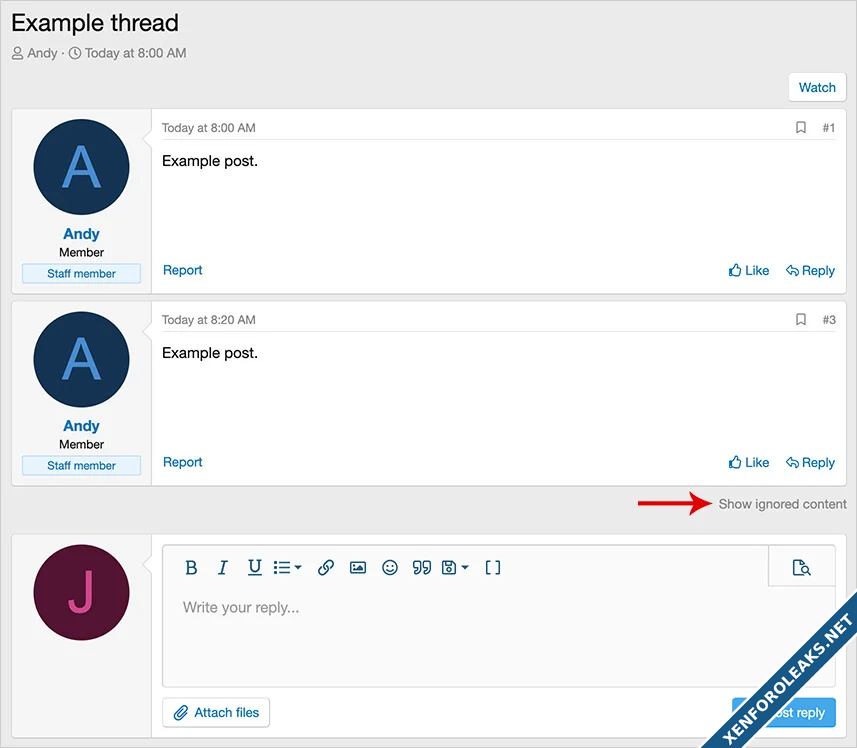Bookmark post #3
Viewport: 857px width, 748px height.
pos(801,320)
